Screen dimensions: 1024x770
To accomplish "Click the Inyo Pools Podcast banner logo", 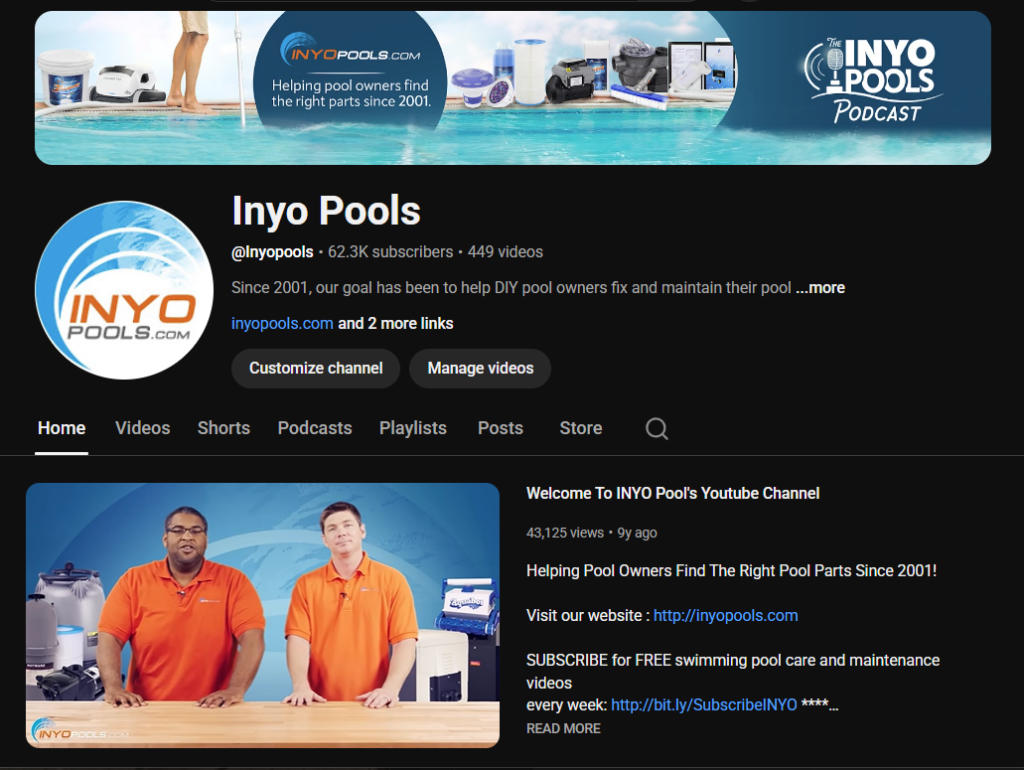I will pyautogui.click(x=871, y=80).
